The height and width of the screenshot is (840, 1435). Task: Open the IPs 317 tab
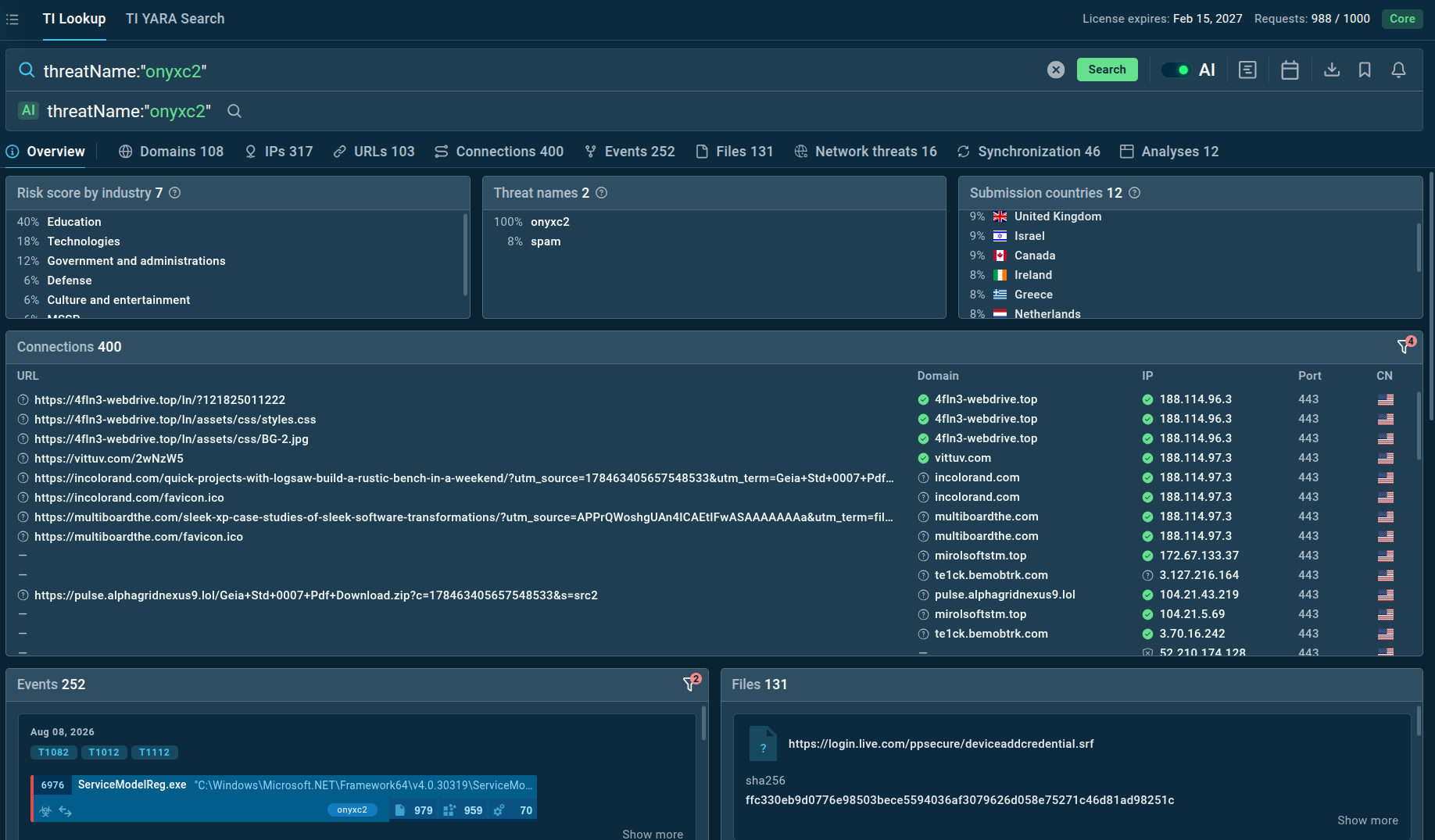tap(278, 152)
